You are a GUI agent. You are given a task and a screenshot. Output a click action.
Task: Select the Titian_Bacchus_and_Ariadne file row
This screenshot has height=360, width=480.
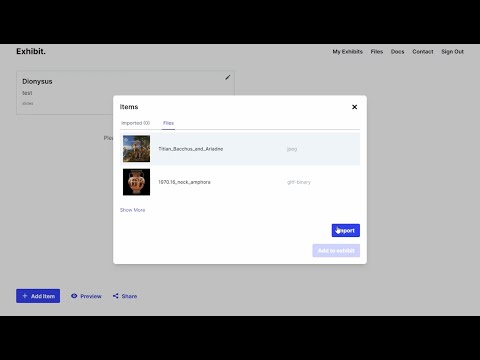pyautogui.click(x=240, y=149)
